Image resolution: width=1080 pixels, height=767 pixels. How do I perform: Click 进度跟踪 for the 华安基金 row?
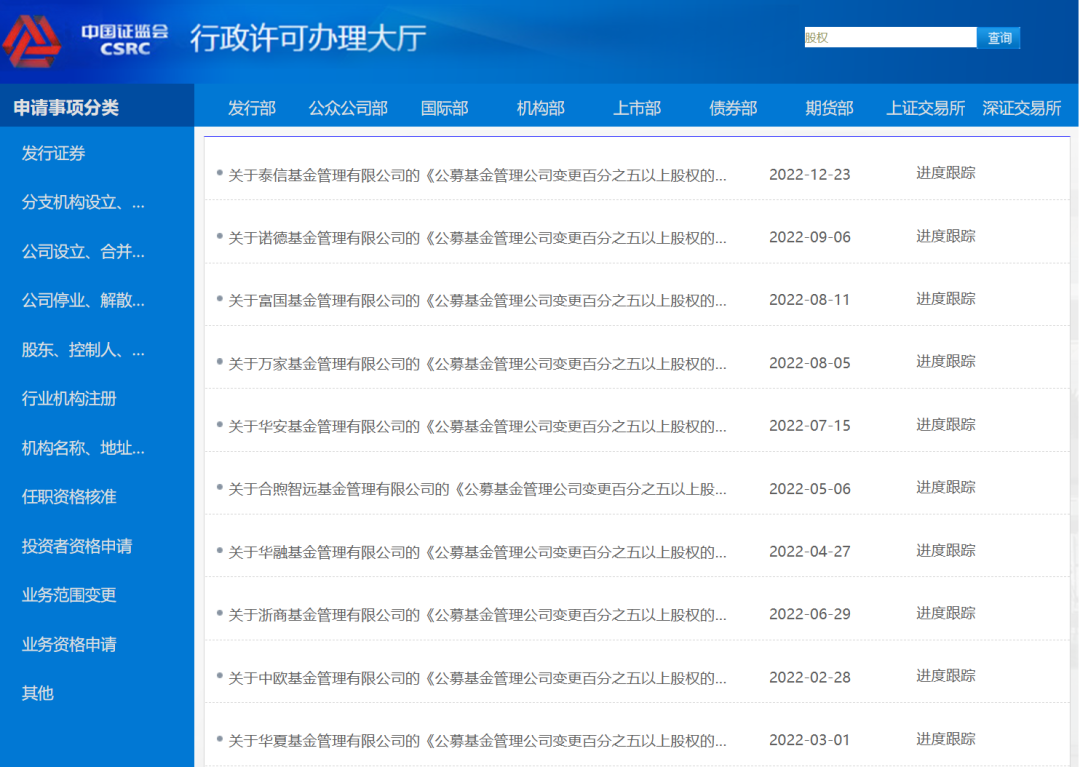[x=946, y=425]
